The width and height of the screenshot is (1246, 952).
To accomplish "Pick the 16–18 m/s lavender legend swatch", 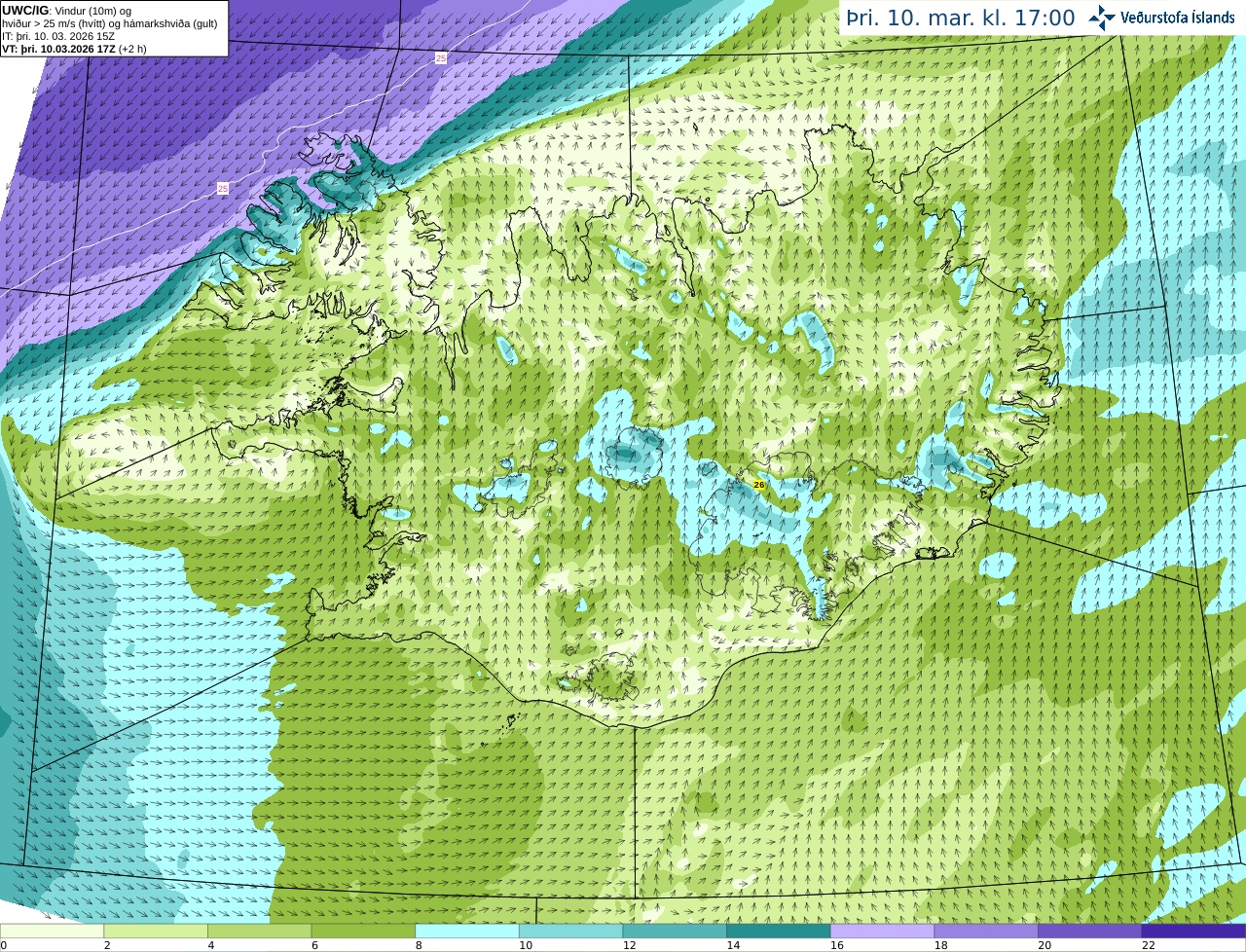I will pos(883,932).
